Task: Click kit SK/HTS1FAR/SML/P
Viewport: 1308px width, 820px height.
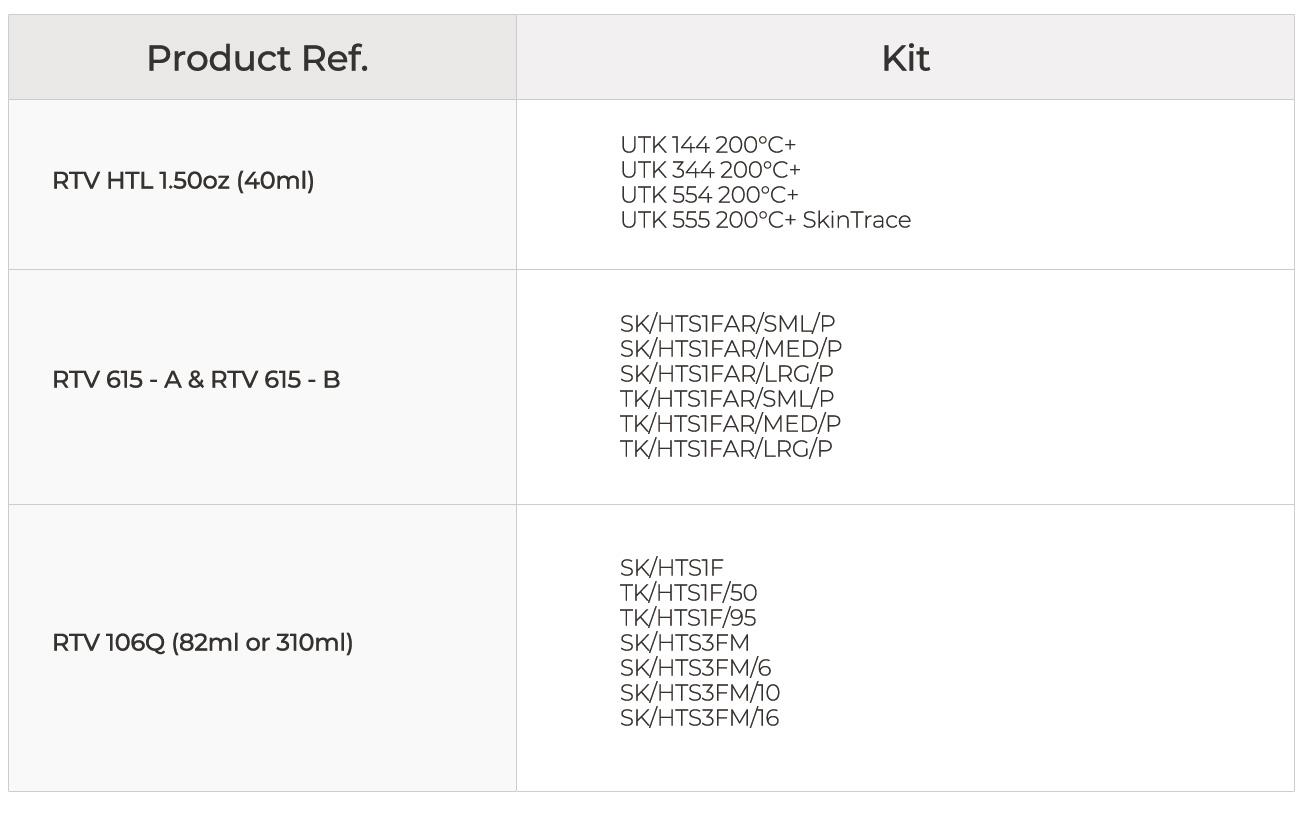Action: pyautogui.click(x=727, y=324)
